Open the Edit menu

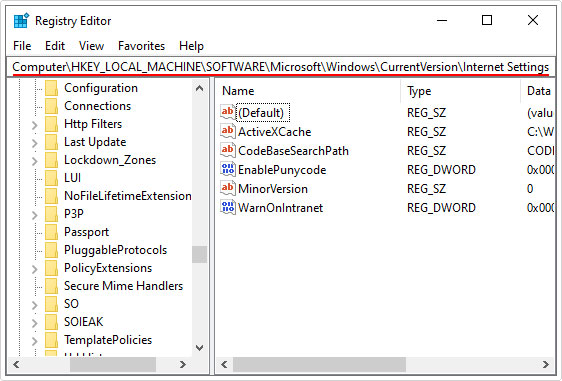[55, 46]
